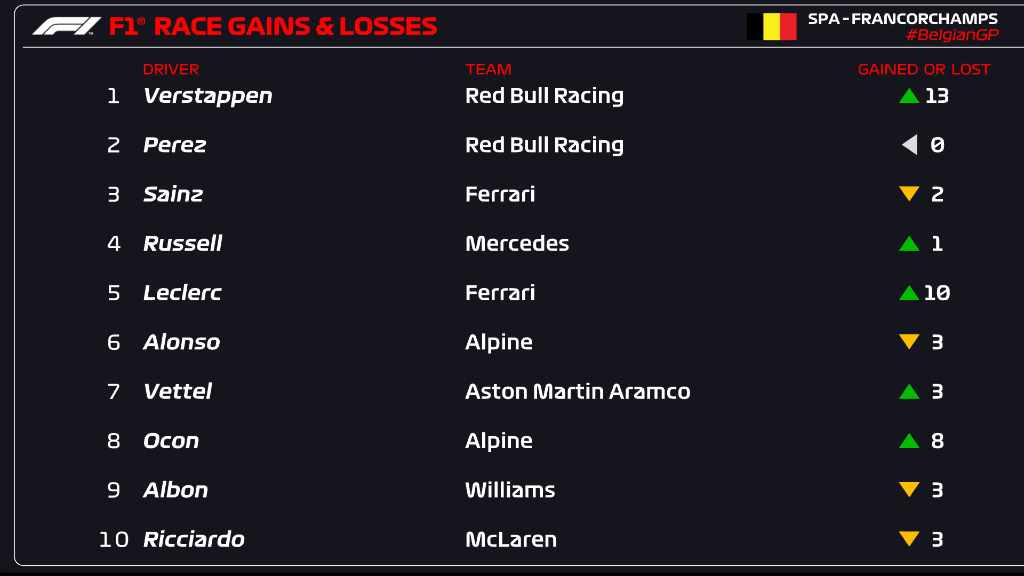Viewport: 1024px width, 576px height.
Task: Click the Russell driver name
Action: [183, 244]
